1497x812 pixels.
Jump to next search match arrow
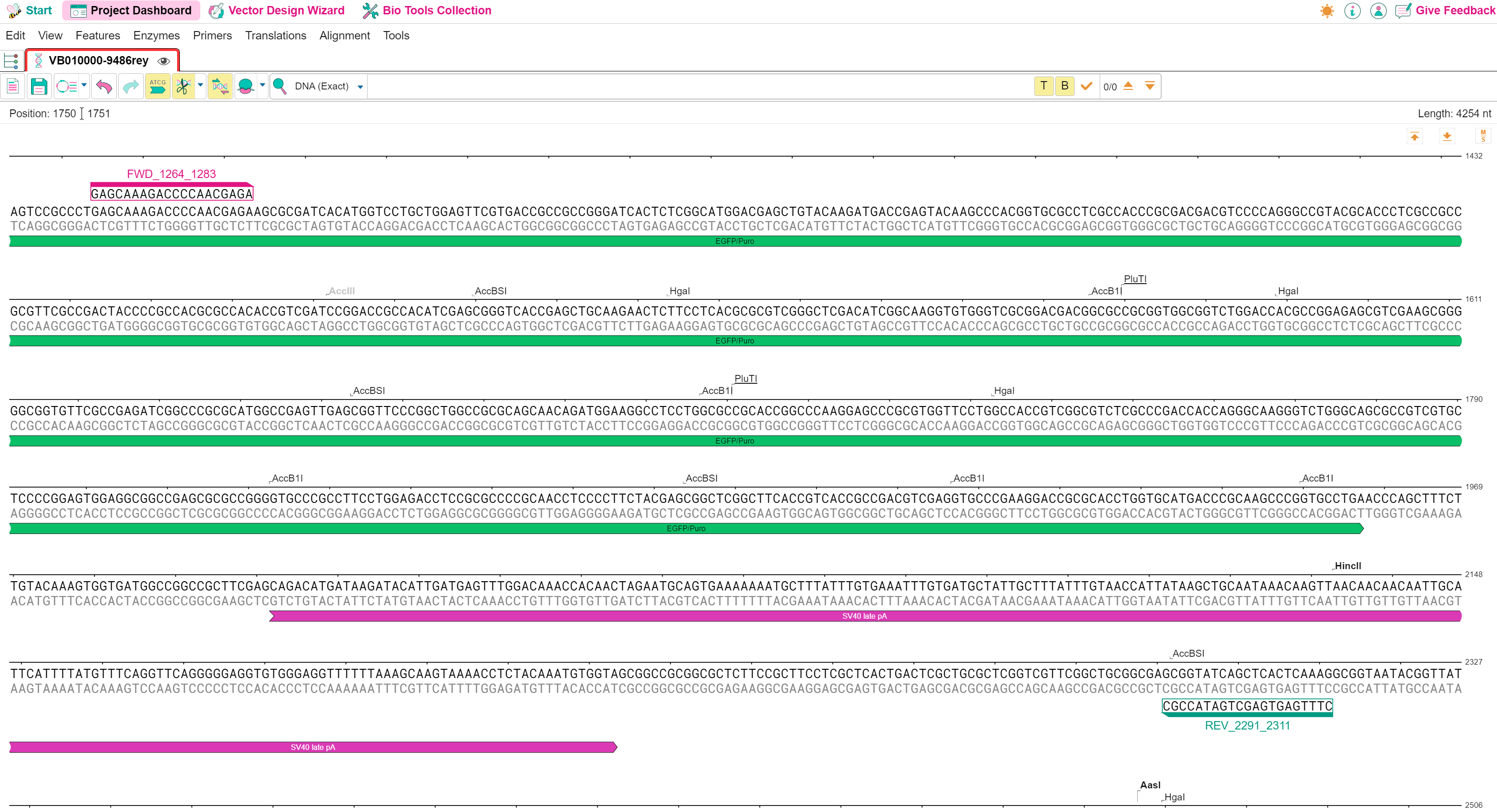(1149, 86)
